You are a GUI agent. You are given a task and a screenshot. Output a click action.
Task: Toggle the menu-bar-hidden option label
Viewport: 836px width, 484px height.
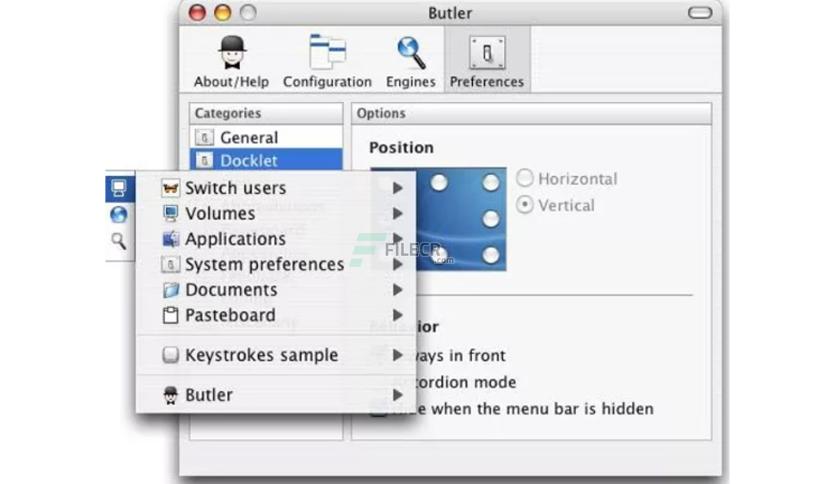[522, 409]
